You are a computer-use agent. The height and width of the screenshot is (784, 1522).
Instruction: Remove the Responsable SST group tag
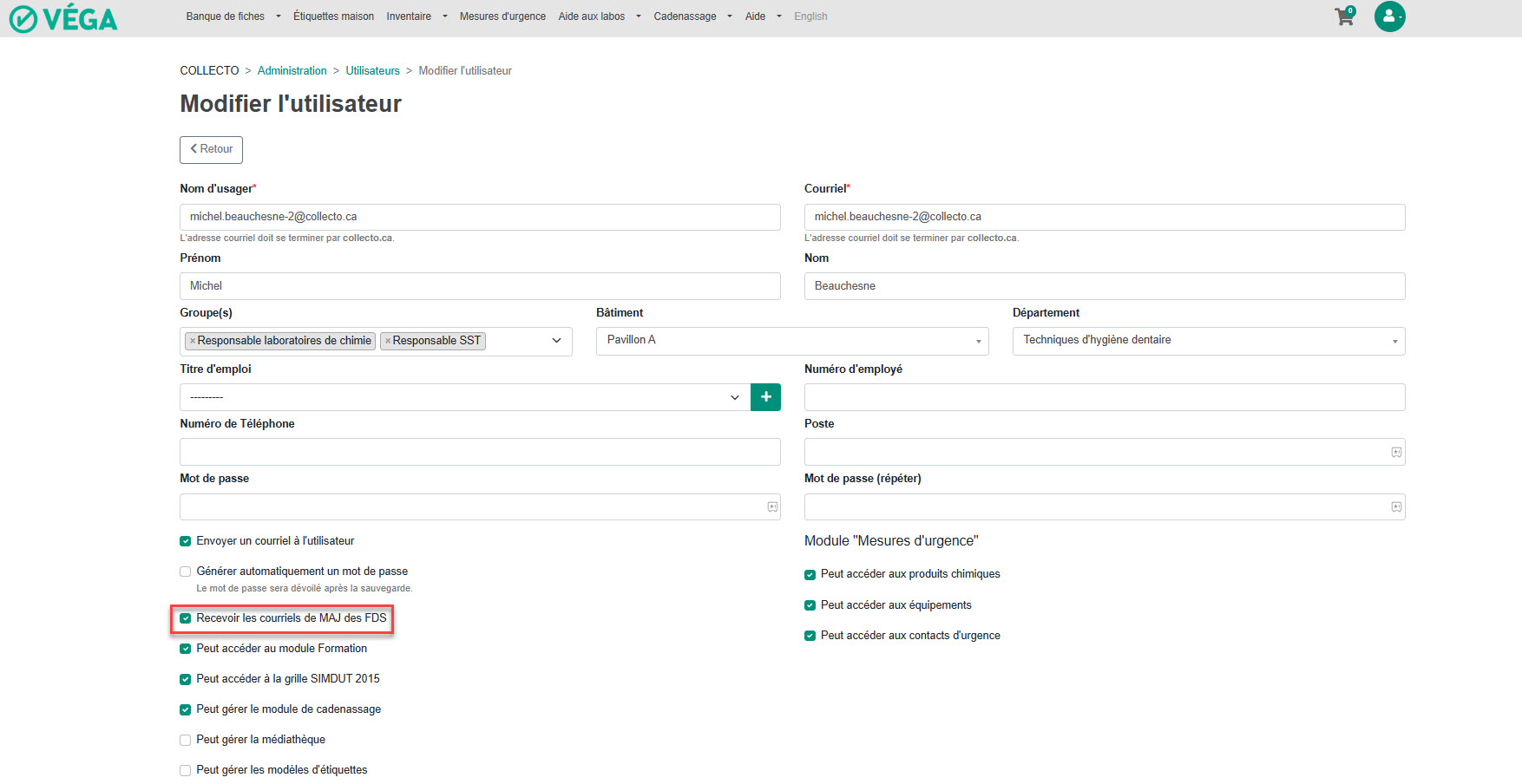coord(388,342)
